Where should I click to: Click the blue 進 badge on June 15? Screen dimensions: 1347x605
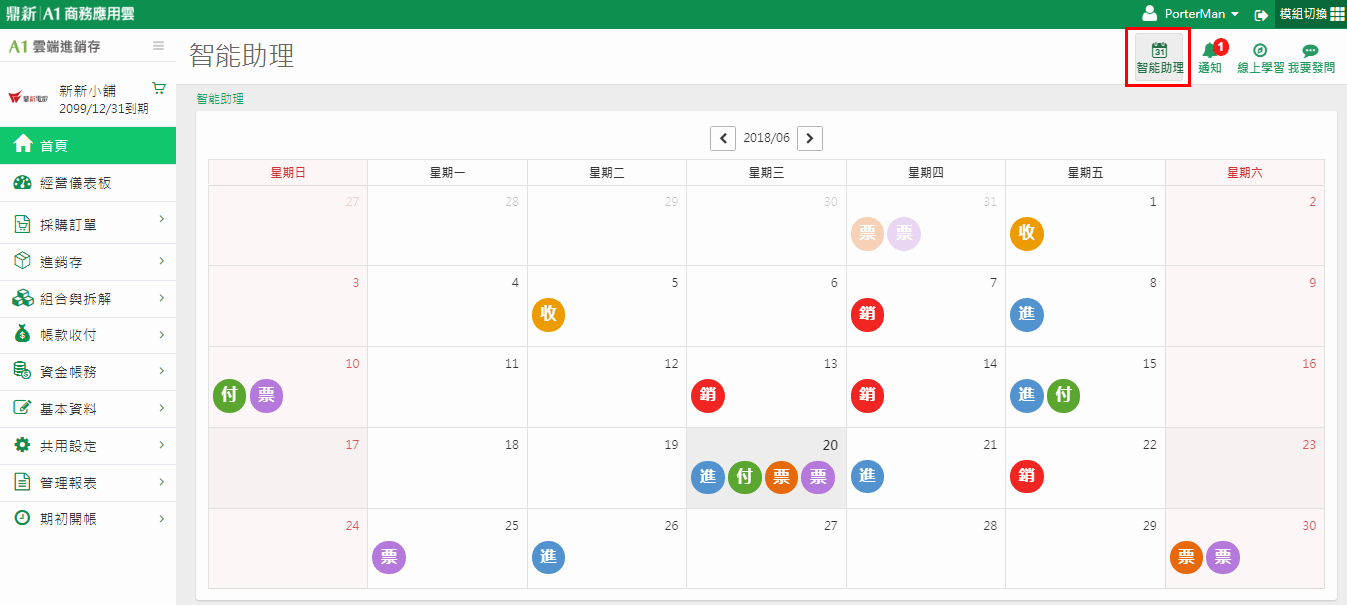click(x=1027, y=396)
